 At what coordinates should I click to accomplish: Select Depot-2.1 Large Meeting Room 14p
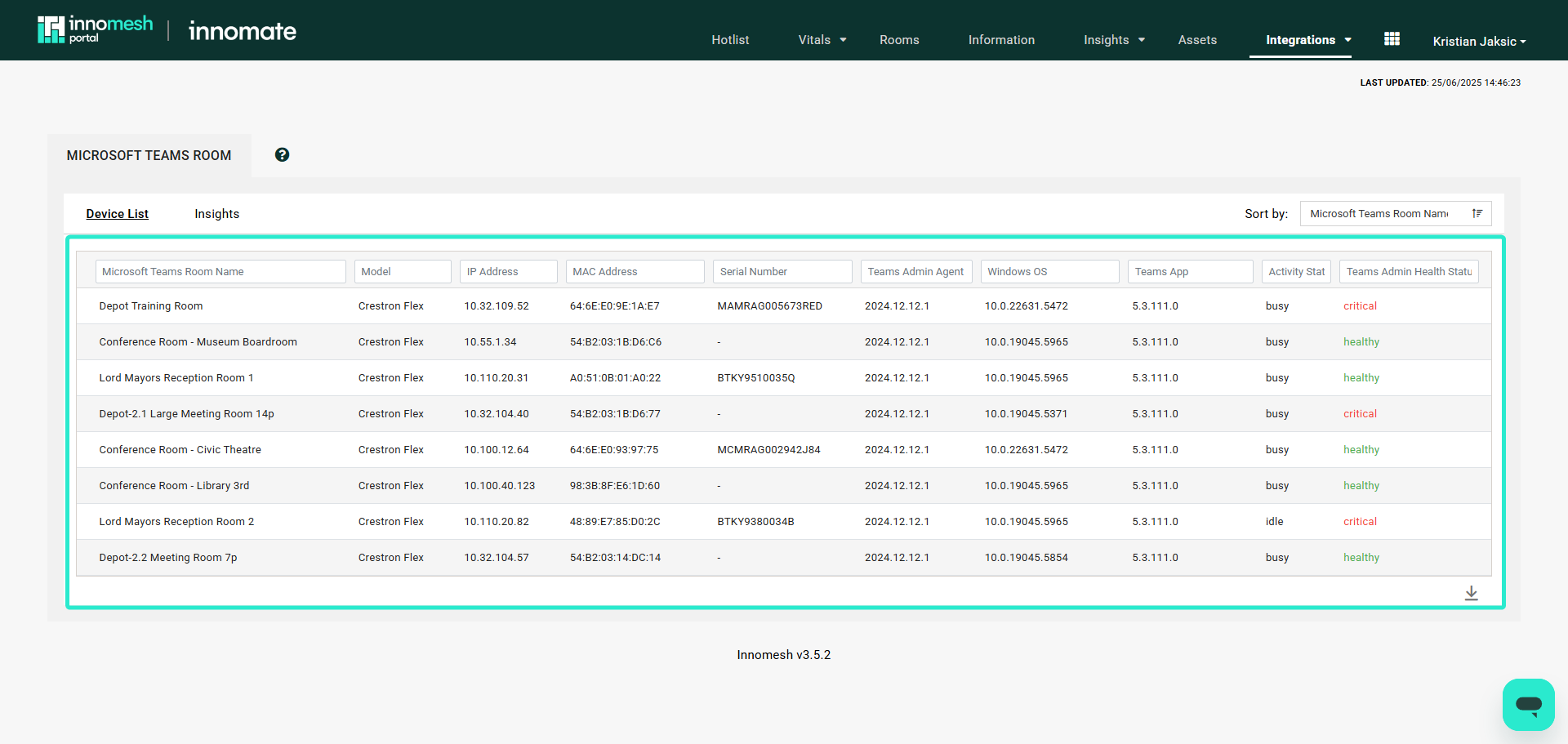click(x=187, y=414)
